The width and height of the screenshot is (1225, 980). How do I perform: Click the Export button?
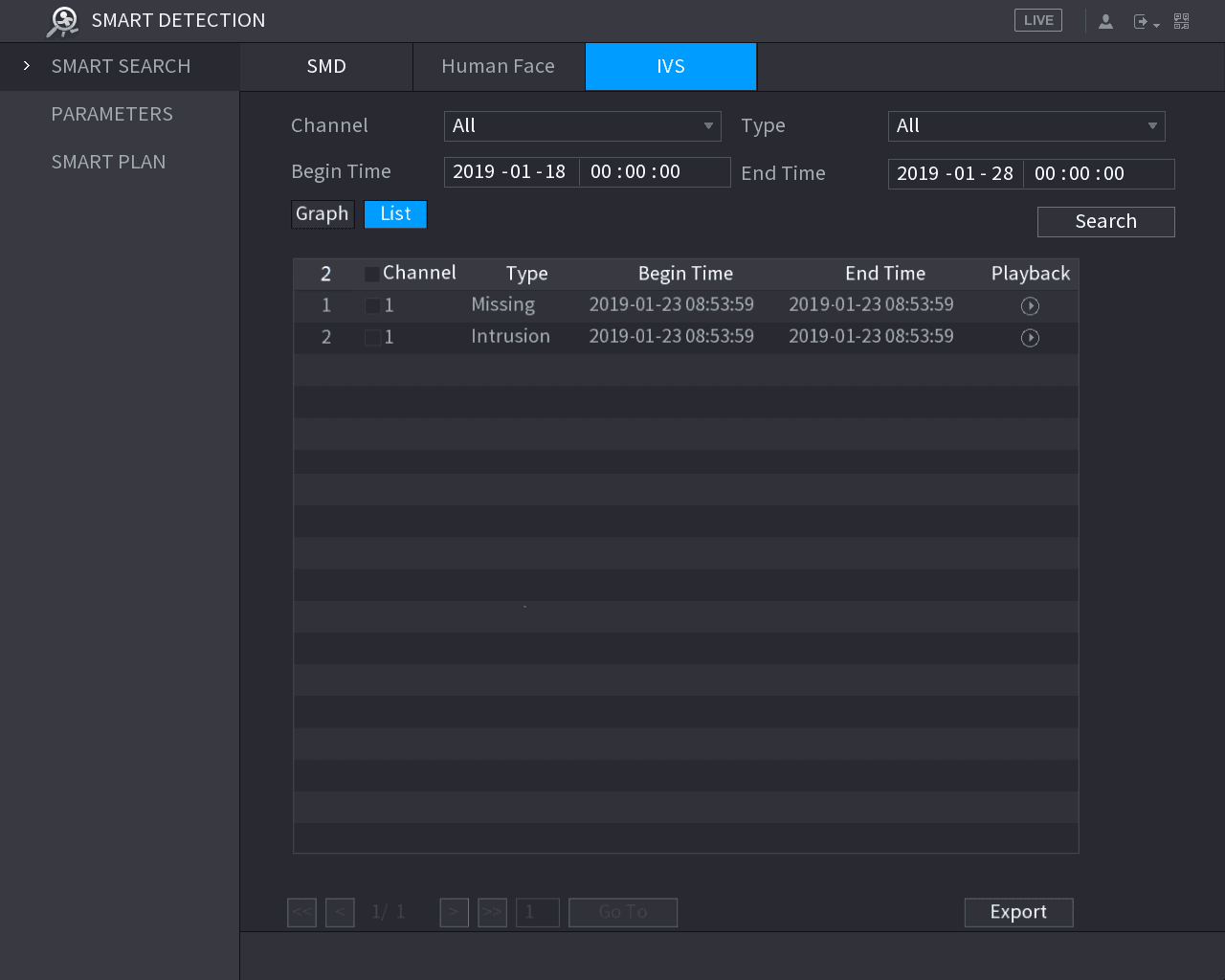pyautogui.click(x=1018, y=912)
